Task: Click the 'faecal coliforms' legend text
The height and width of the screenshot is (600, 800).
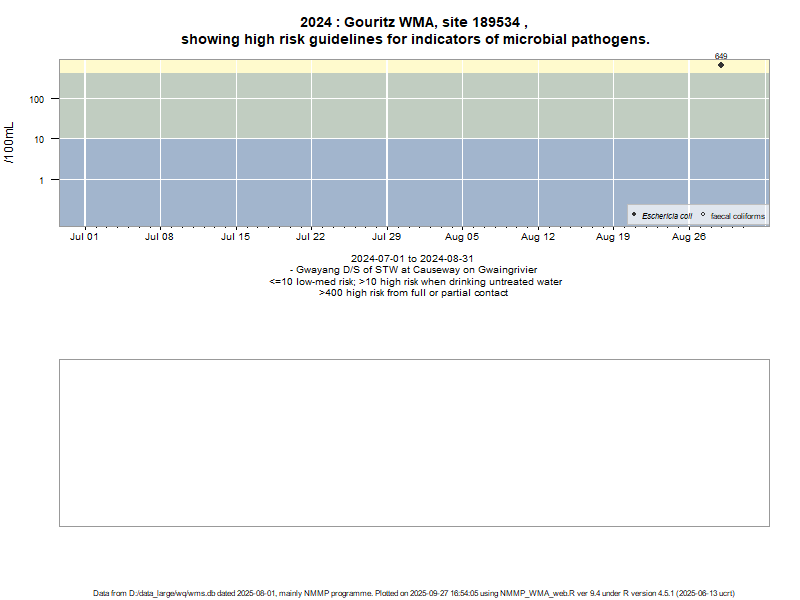Action: coord(737,216)
